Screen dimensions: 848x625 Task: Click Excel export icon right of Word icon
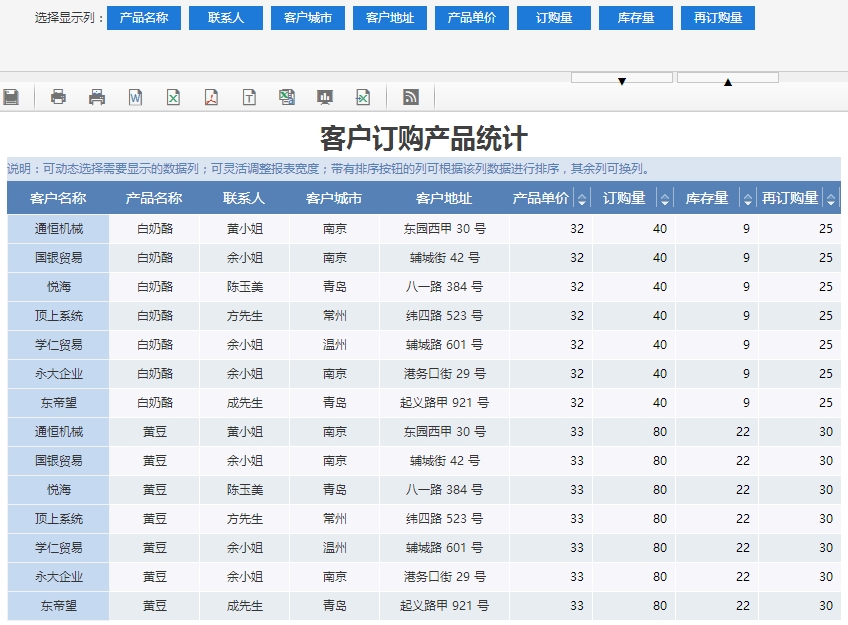[x=173, y=97]
